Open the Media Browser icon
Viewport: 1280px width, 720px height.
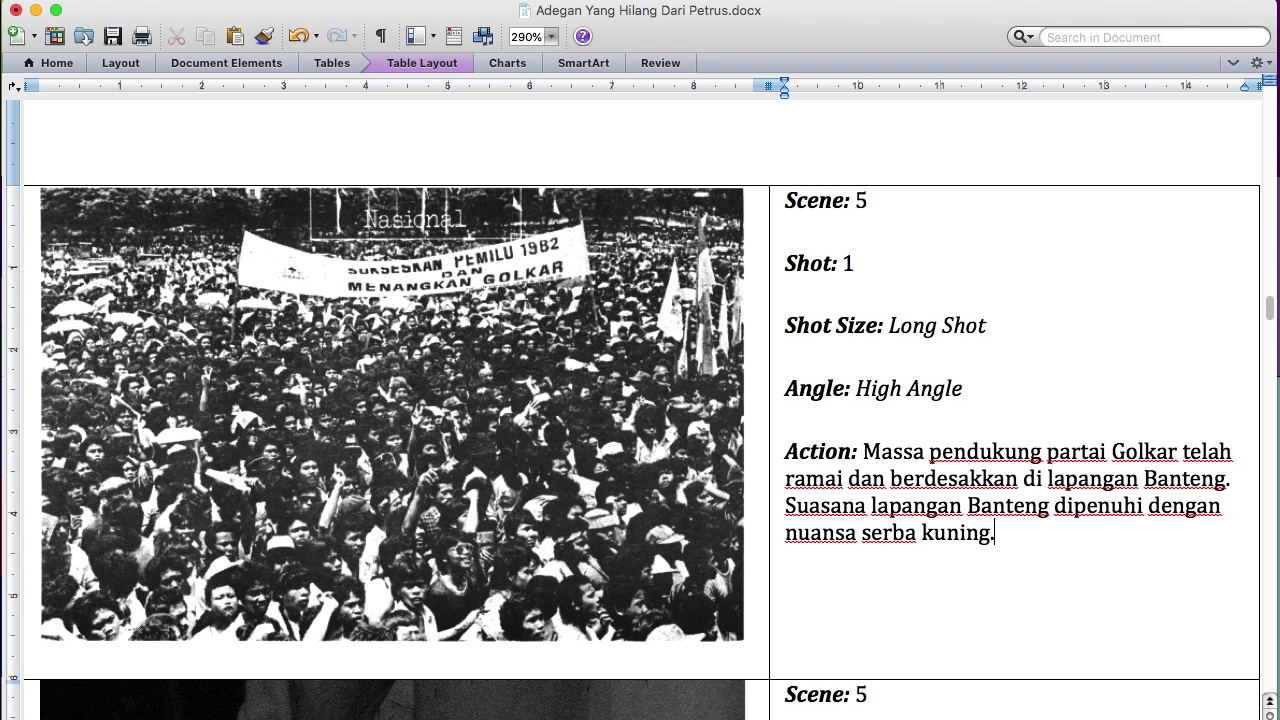tap(483, 37)
